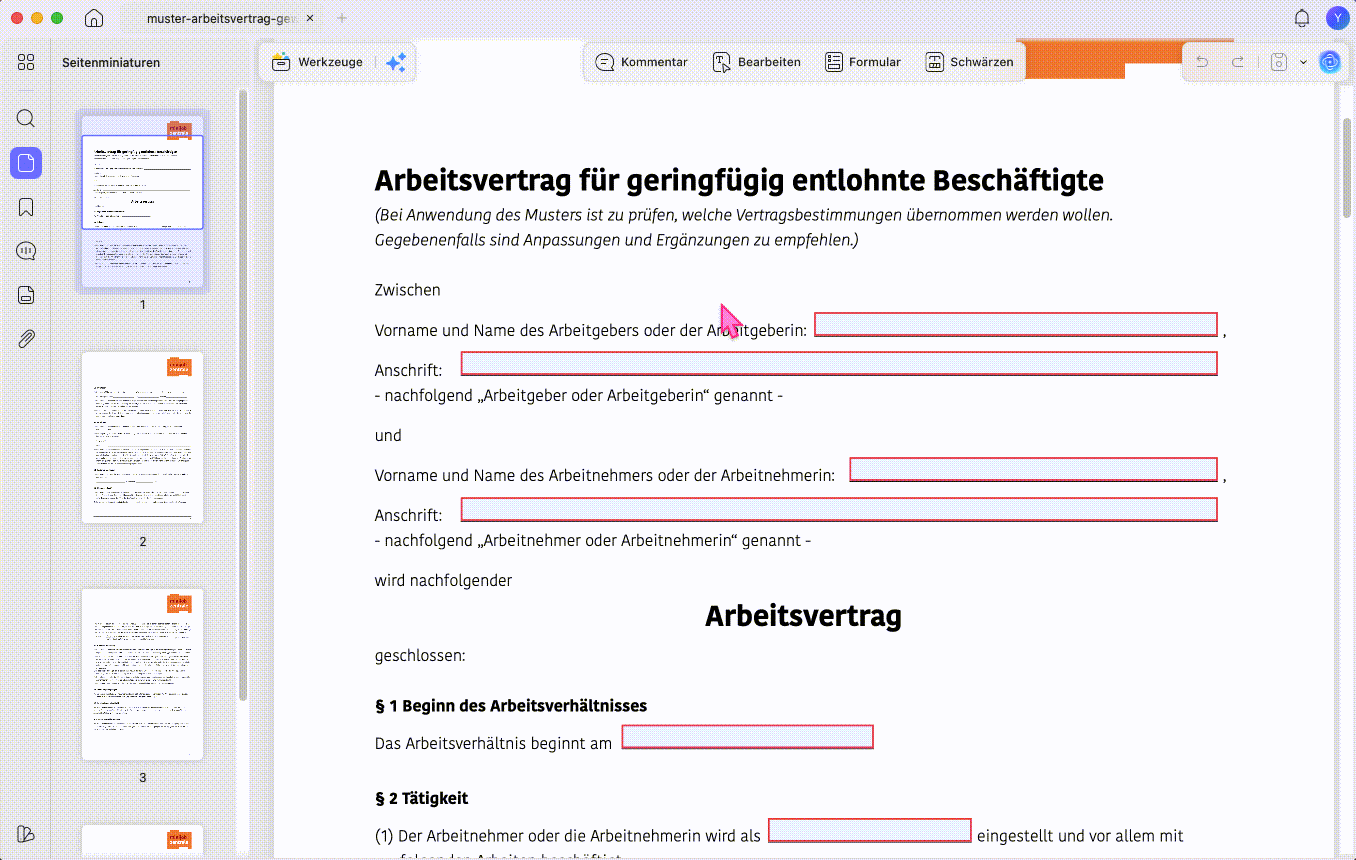Open the search panel in the sidebar

26,118
